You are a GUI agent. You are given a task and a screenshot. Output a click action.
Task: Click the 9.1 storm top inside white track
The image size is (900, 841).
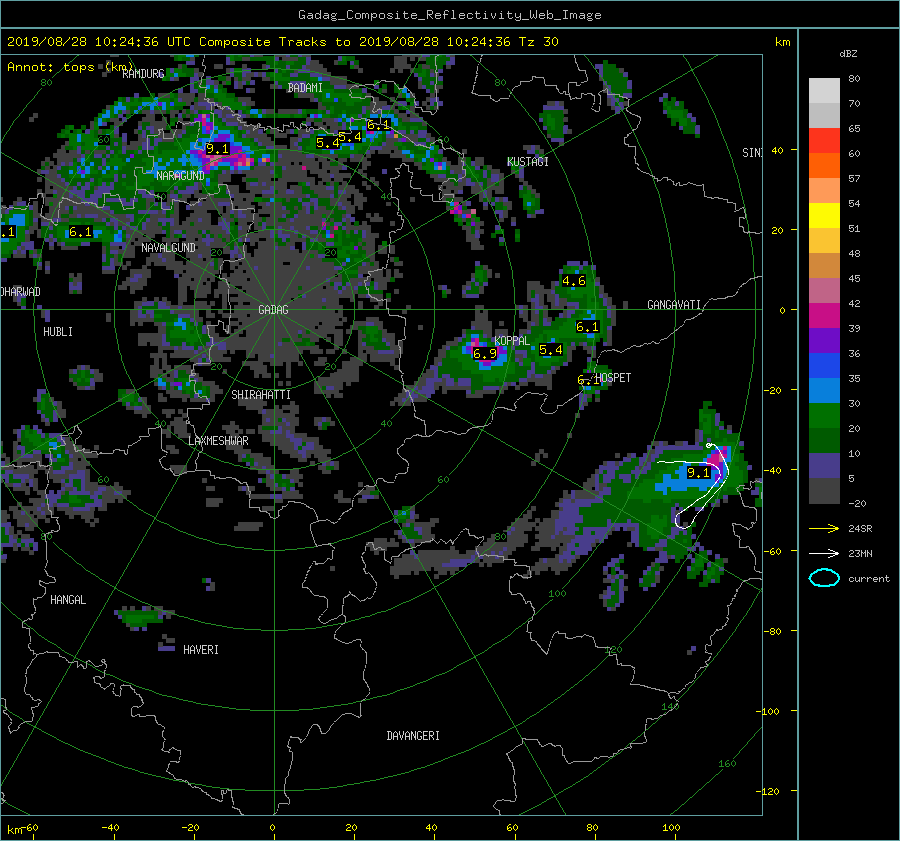point(699,473)
